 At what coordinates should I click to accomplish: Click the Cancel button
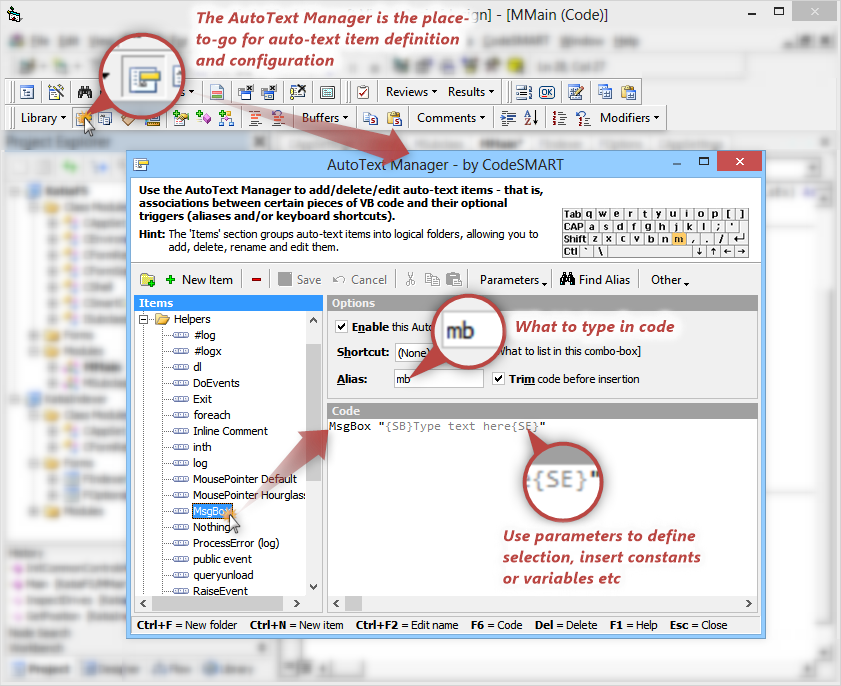click(x=360, y=279)
